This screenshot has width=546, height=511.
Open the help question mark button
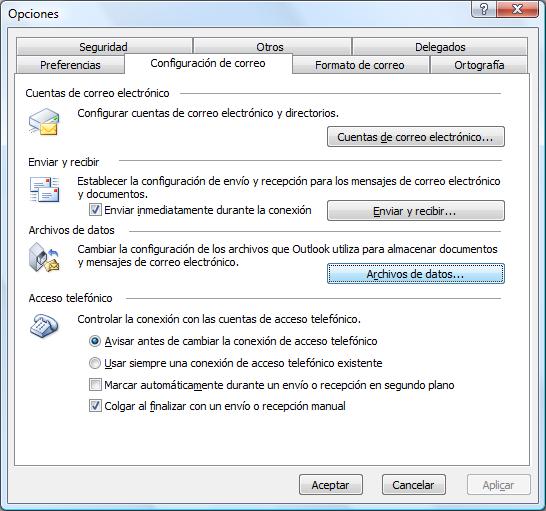[484, 9]
